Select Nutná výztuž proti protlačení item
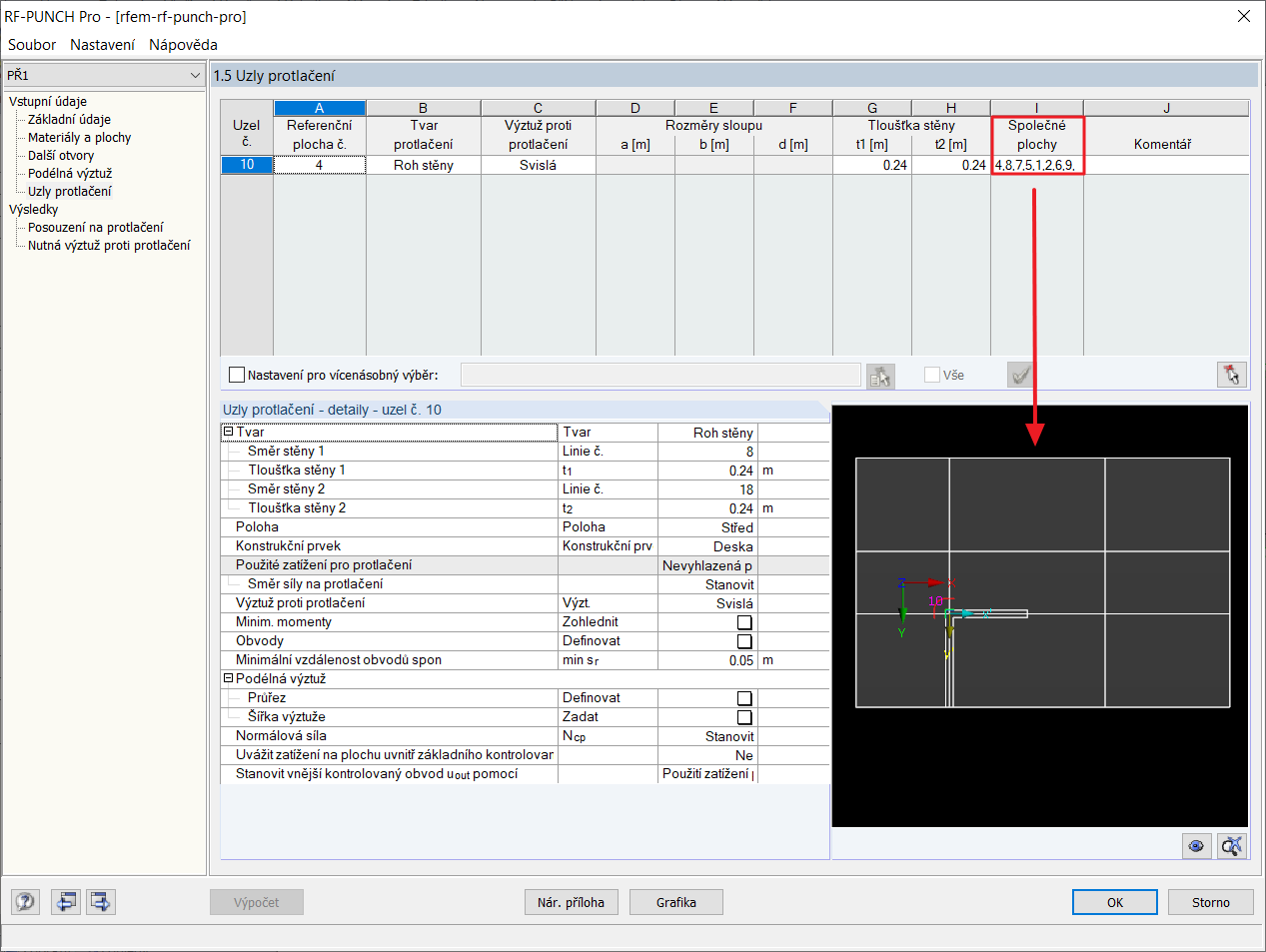Image resolution: width=1266 pixels, height=952 pixels. 109,245
